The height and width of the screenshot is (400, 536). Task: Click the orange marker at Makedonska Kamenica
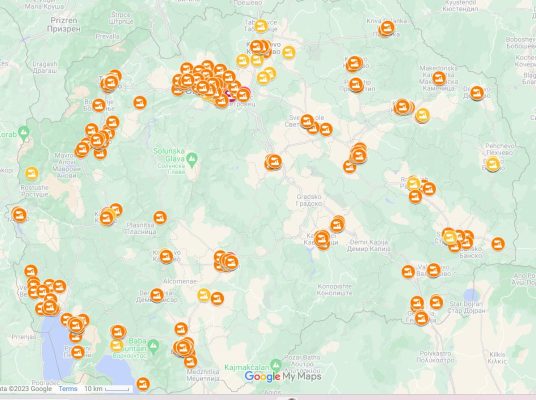pyautogui.click(x=439, y=78)
